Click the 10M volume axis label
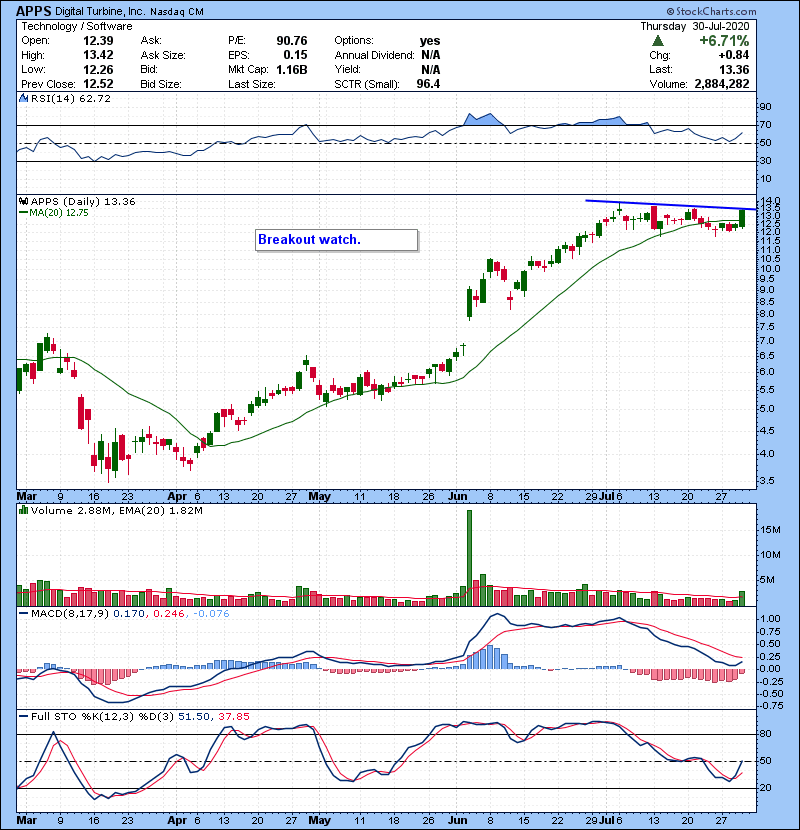This screenshot has height=830, width=800. (770, 555)
